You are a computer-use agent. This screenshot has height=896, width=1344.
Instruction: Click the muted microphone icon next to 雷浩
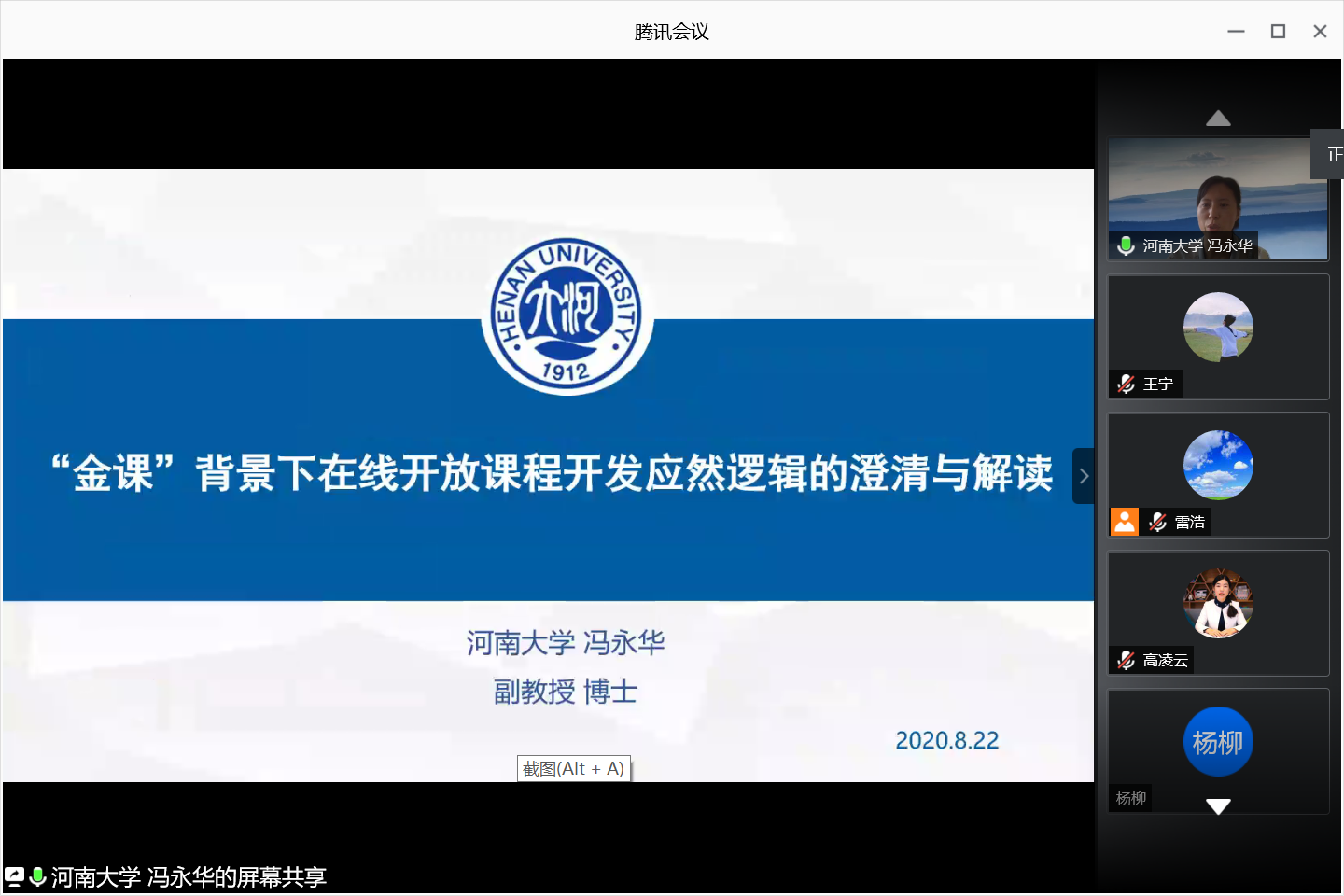point(1157,522)
